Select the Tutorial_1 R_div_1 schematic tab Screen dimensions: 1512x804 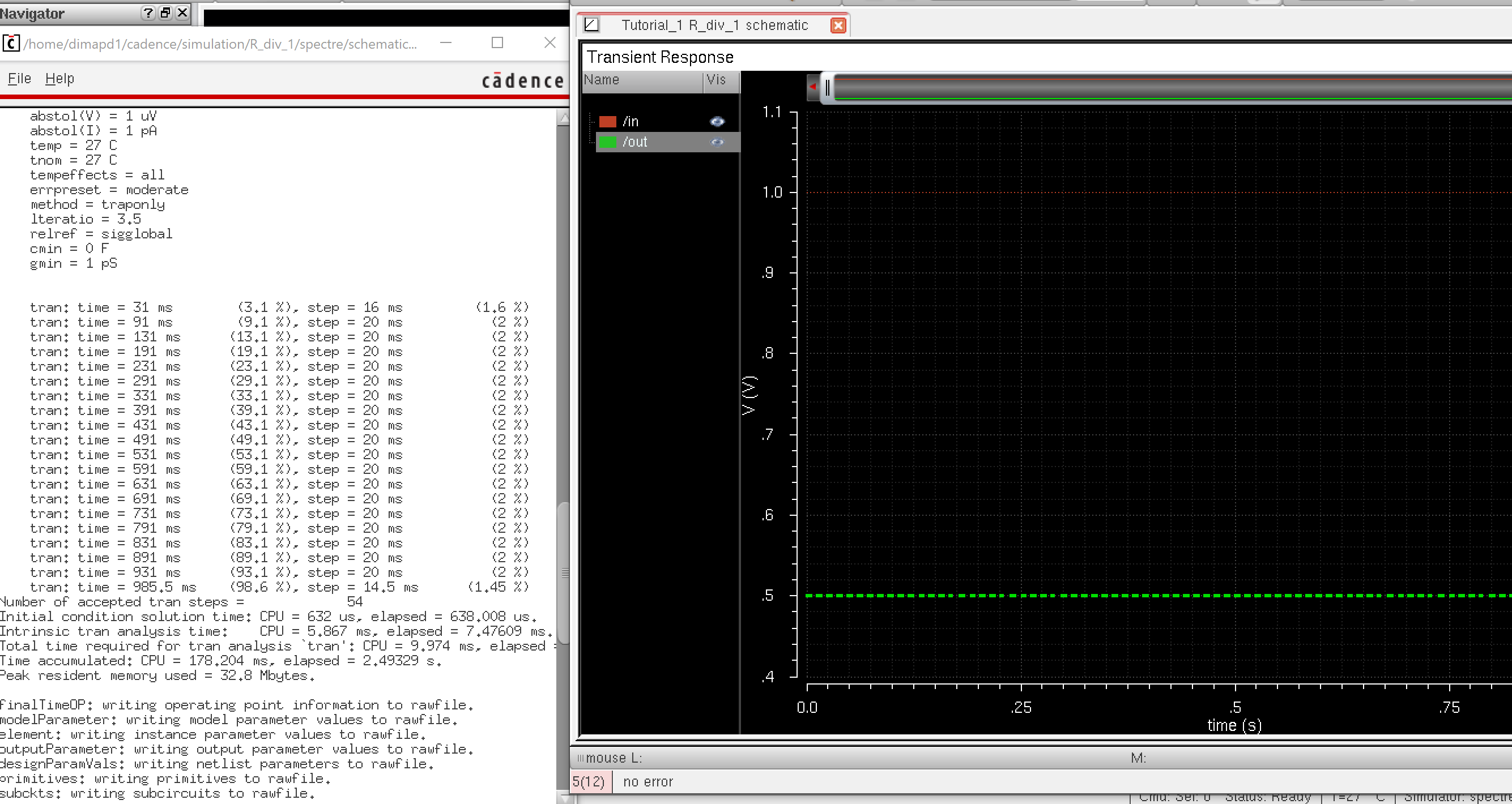tap(714, 25)
